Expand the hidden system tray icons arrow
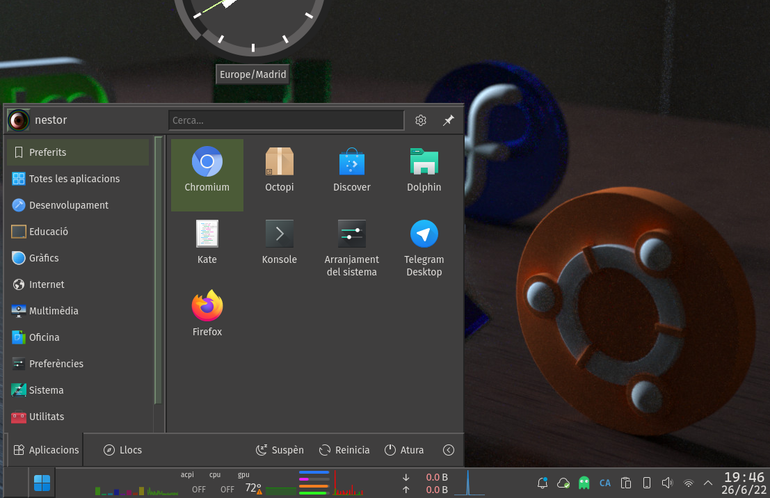The width and height of the screenshot is (770, 498). coord(708,483)
